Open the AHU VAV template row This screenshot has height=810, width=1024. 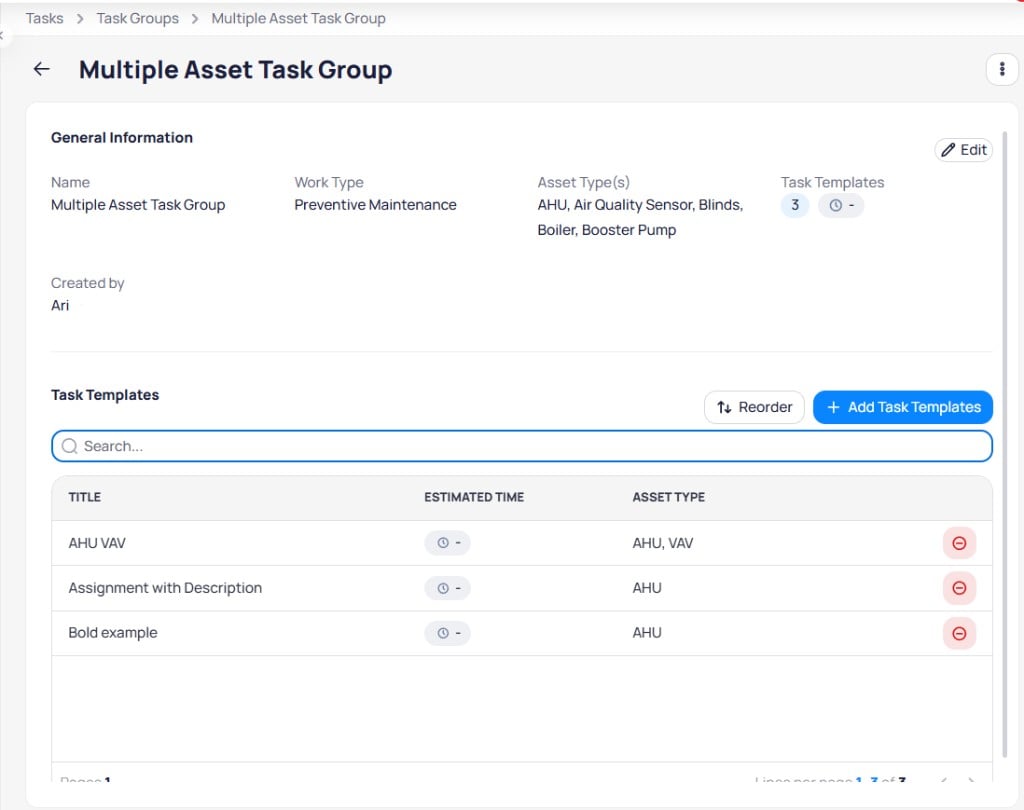coord(522,543)
